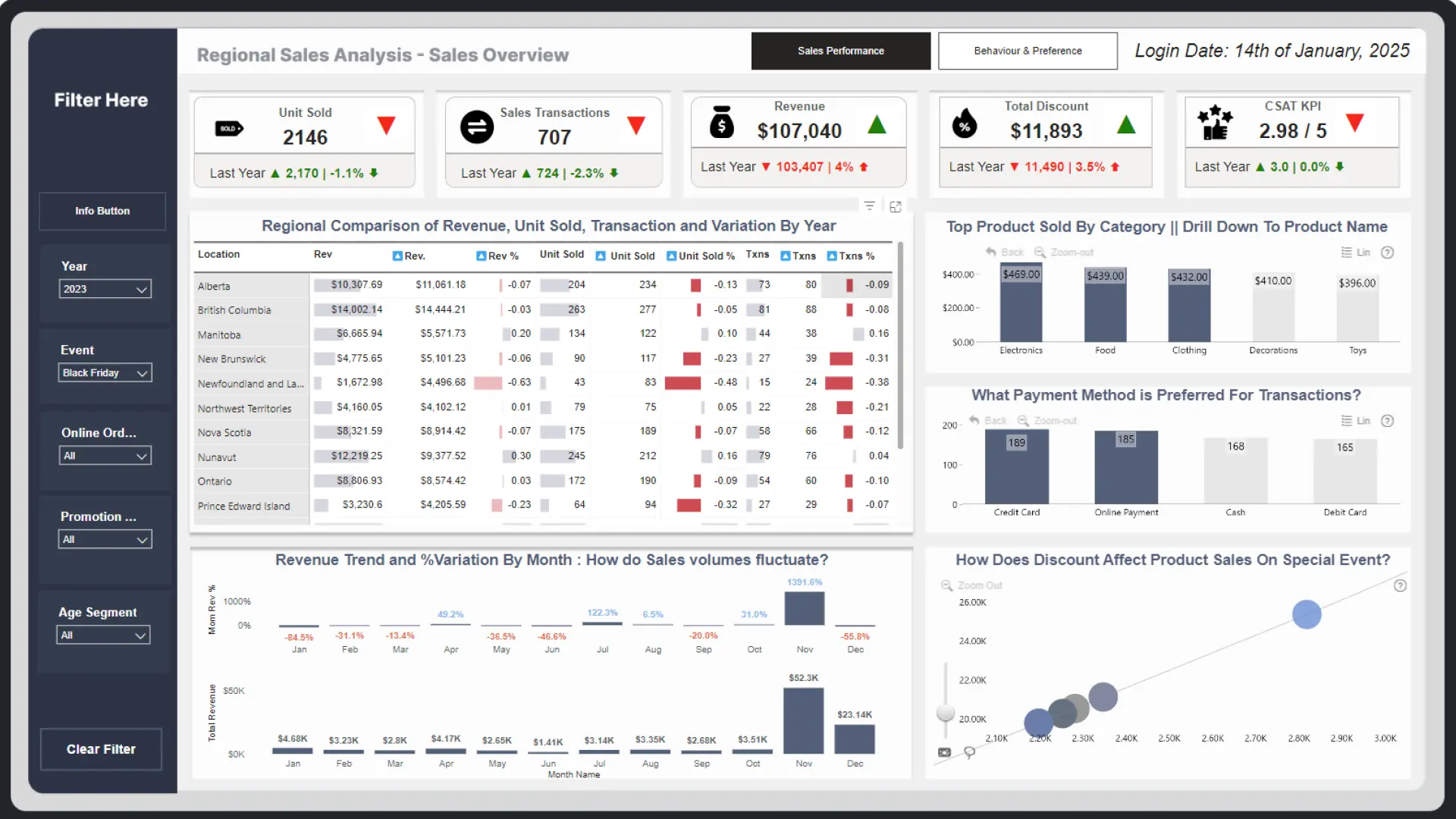This screenshot has width=1456, height=819.
Task: Select the British Columbia row label
Action: (234, 310)
